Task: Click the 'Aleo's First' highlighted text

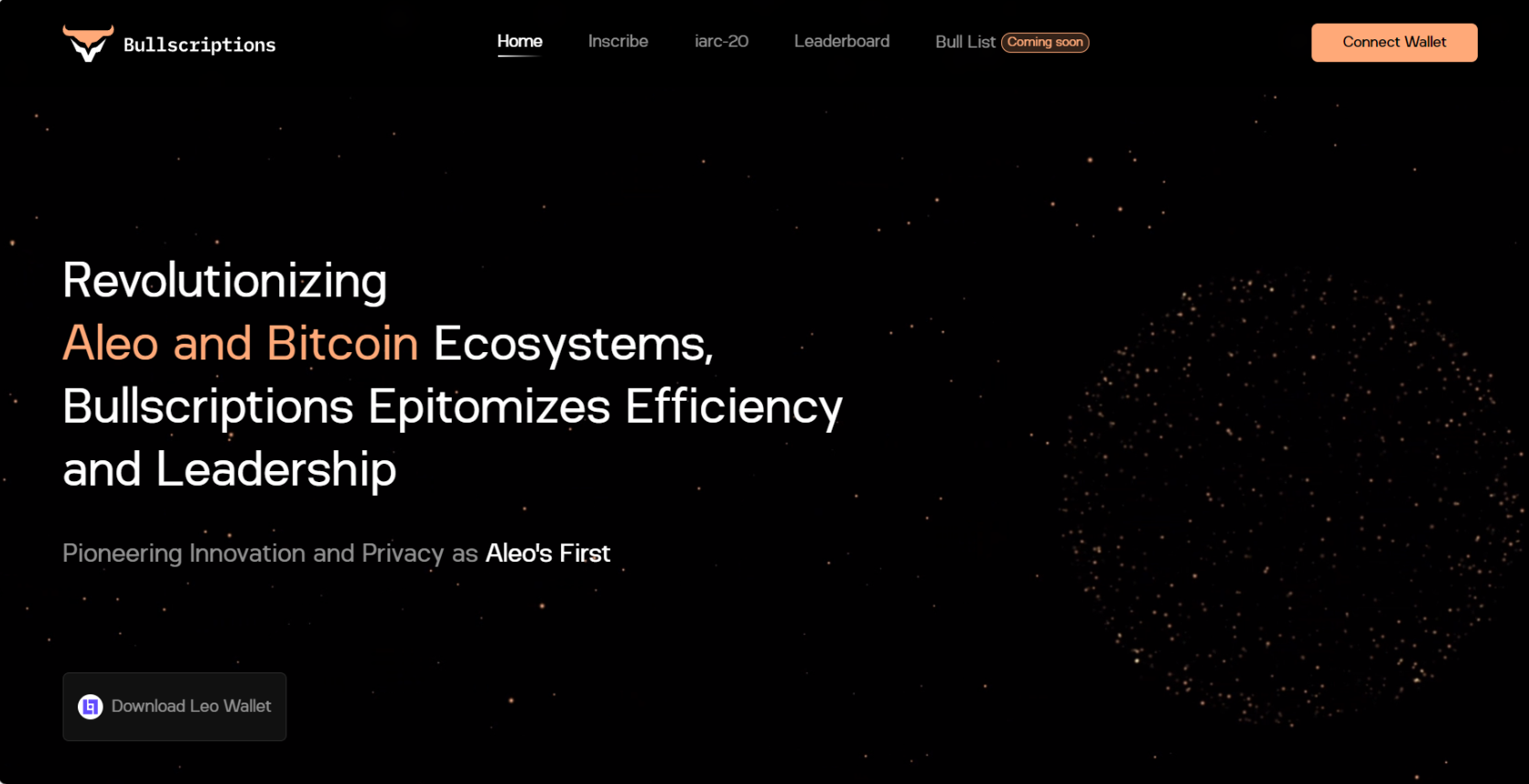Action: (x=547, y=553)
